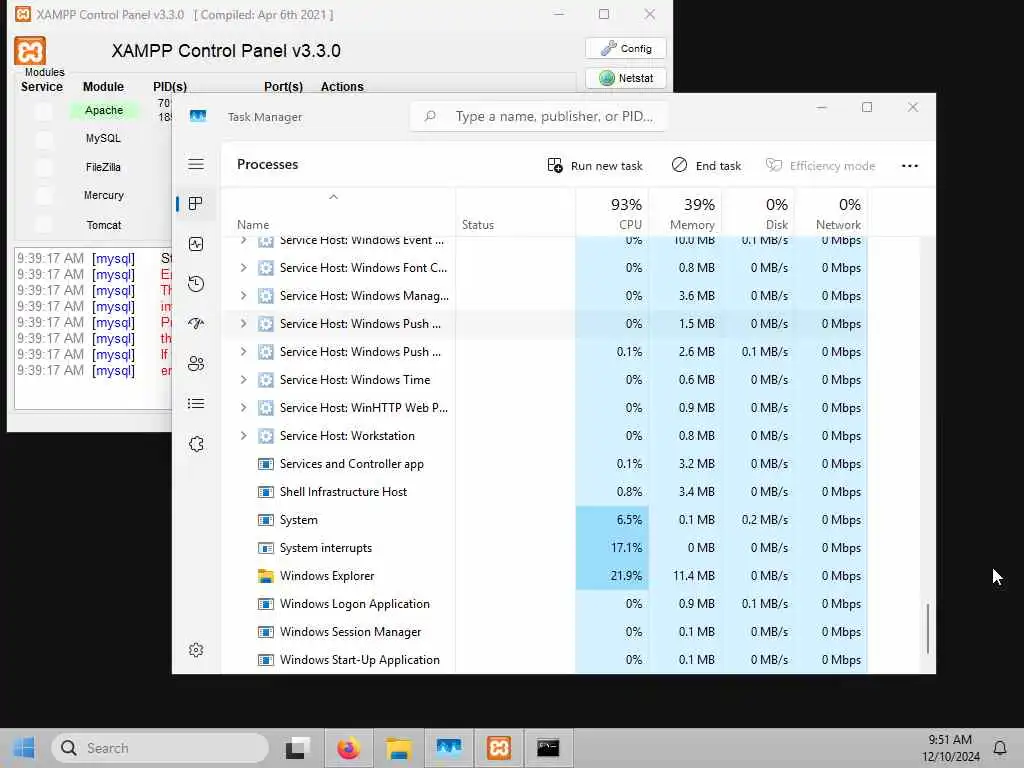Click the Task Manager app icon in title bar
The width and height of the screenshot is (1024, 768).
tap(198, 116)
